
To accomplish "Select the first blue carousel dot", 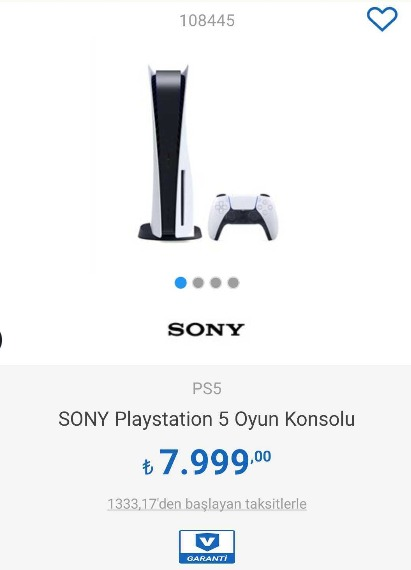I will 181,282.
